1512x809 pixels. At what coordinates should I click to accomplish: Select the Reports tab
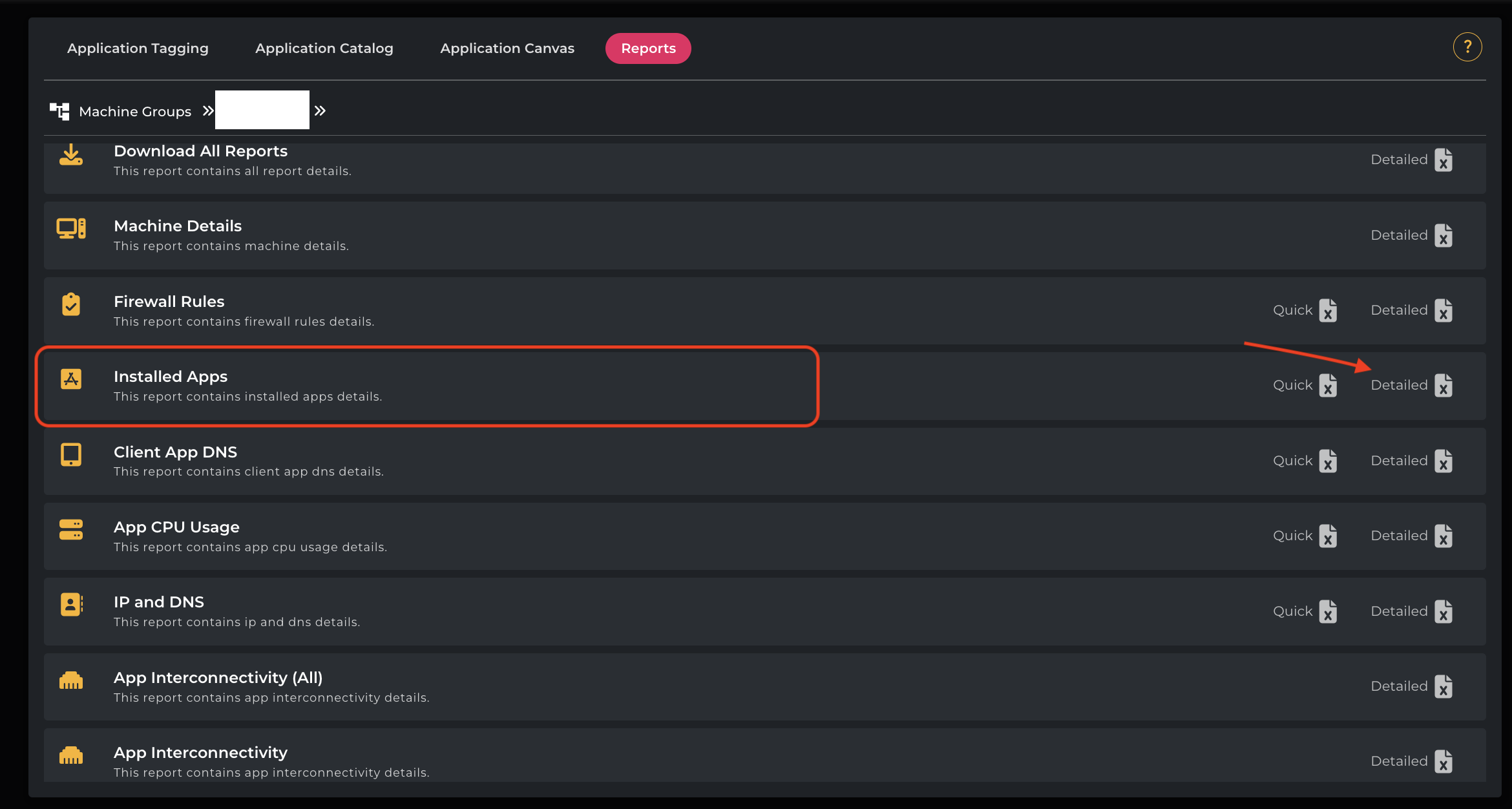pos(647,48)
